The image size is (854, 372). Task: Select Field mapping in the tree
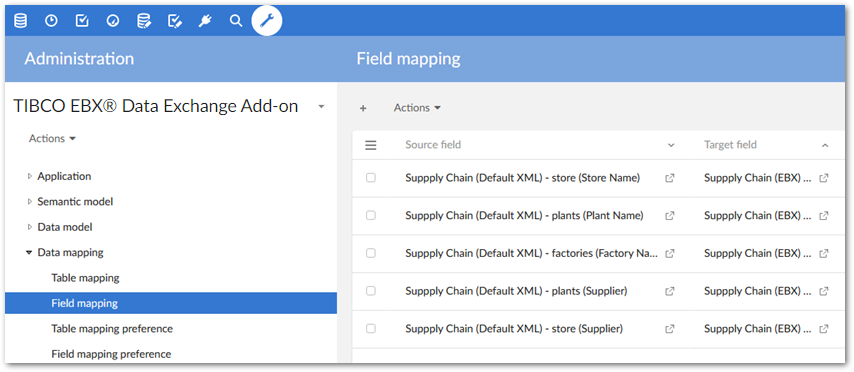pos(171,303)
